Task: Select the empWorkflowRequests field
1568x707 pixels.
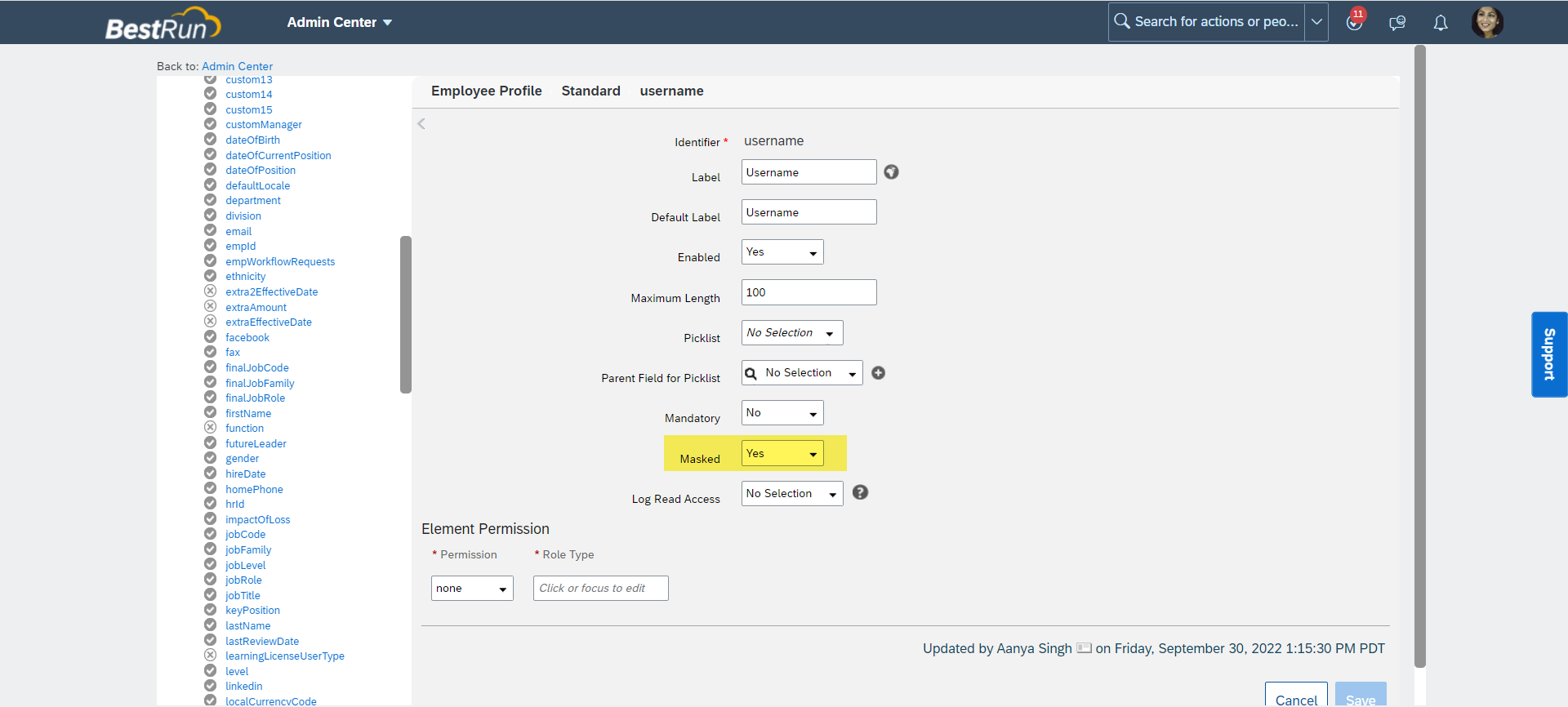Action: [x=280, y=261]
